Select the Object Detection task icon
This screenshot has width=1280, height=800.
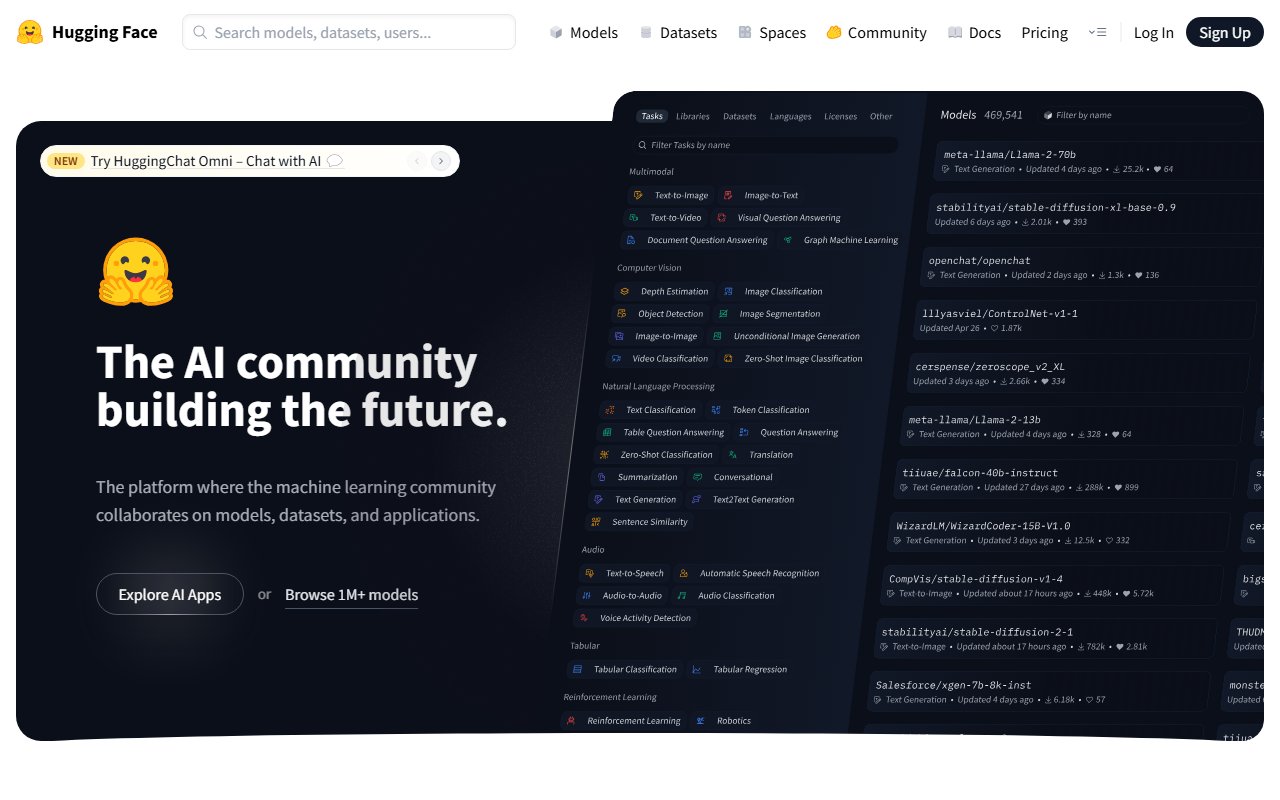point(624,313)
